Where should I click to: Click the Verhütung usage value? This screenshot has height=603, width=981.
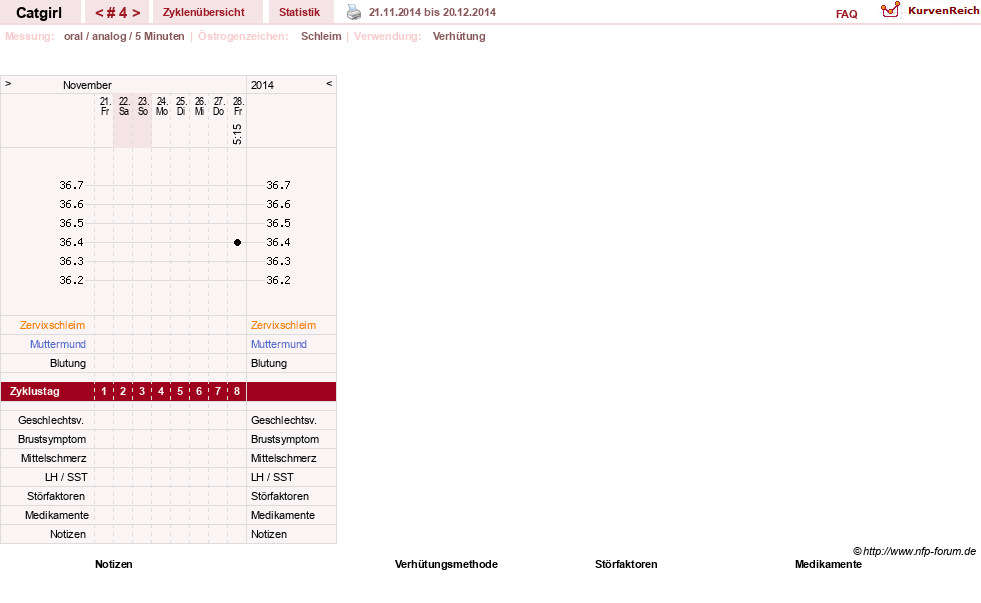[459, 36]
